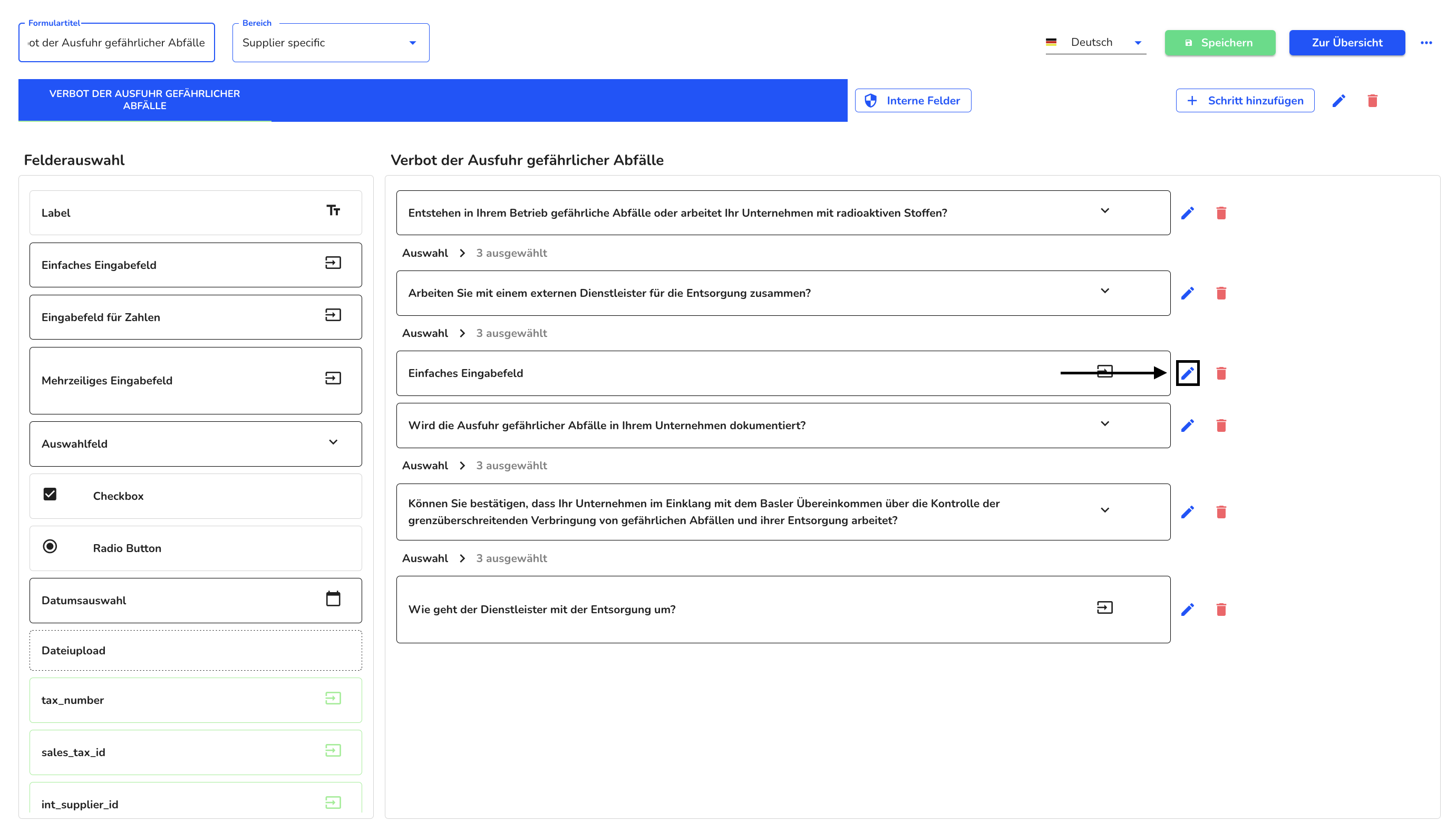Edit the 'Wird die Ausfuhr' question
The width and height of the screenshot is (1456, 831).
tap(1187, 426)
